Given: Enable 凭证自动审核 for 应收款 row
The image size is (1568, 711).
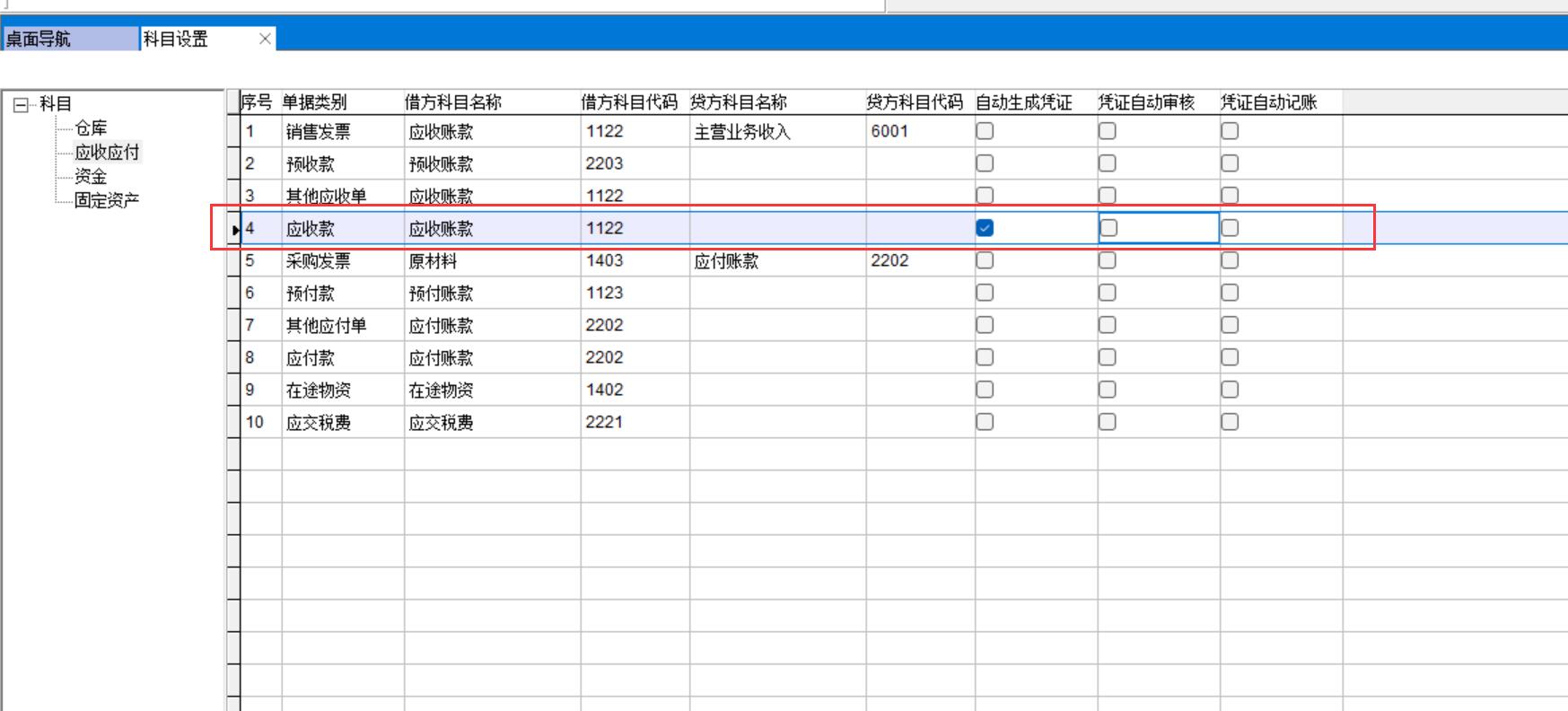Looking at the screenshot, I should click(x=1108, y=228).
